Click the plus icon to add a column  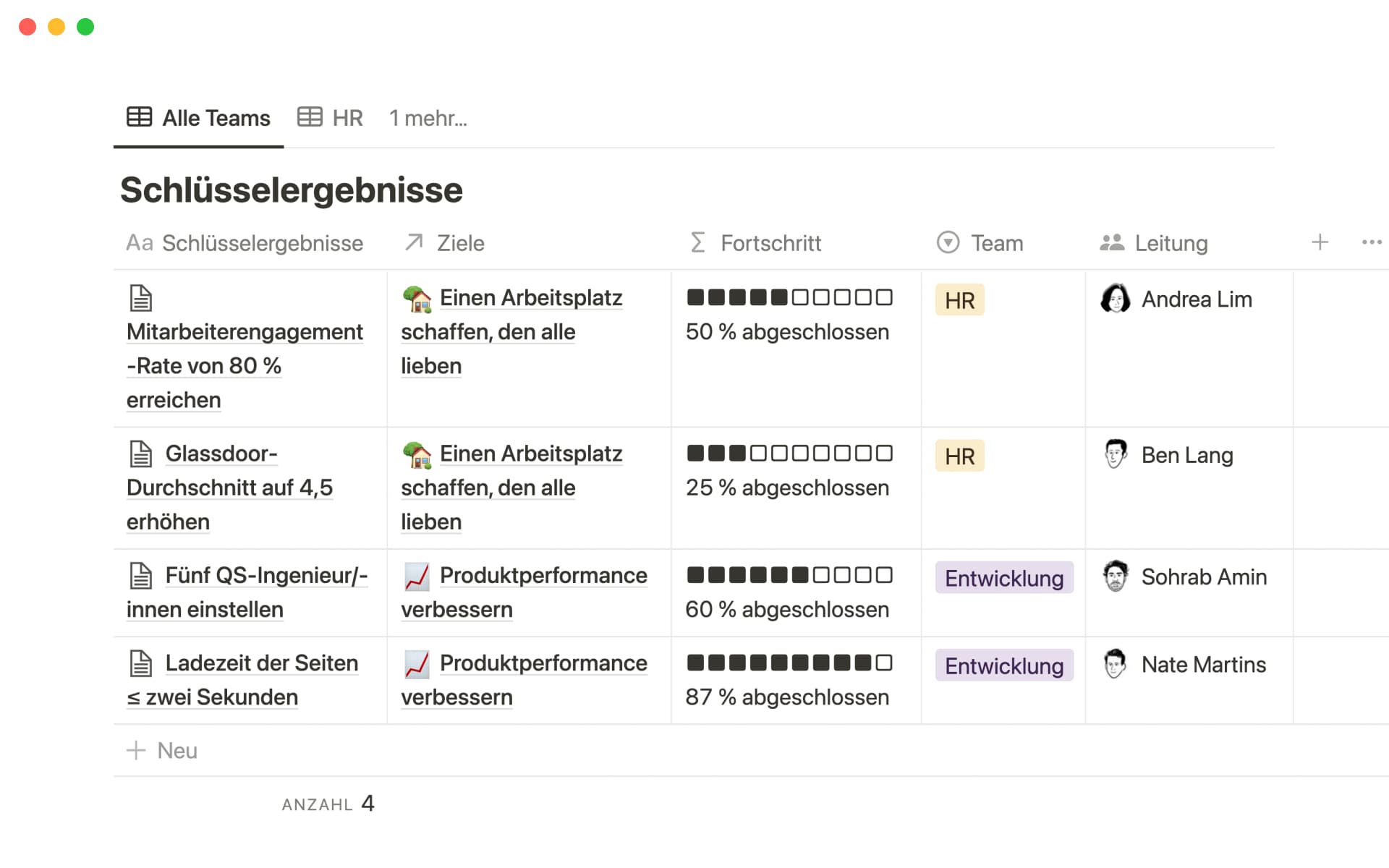[x=1320, y=242]
